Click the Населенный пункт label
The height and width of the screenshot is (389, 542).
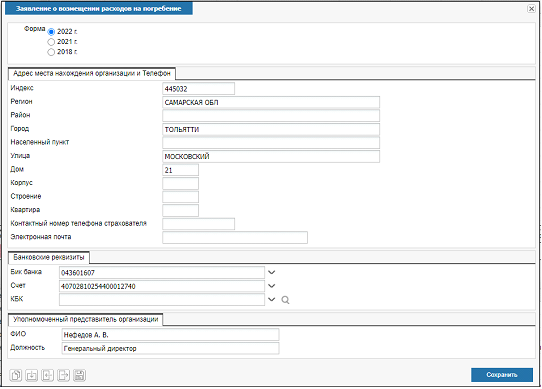[x=40, y=142]
